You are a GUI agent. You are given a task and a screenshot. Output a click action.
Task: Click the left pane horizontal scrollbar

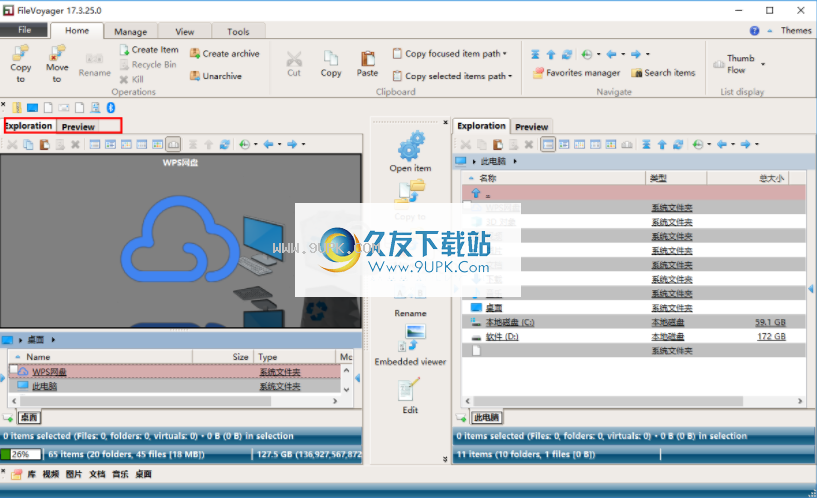pyautogui.click(x=145, y=402)
